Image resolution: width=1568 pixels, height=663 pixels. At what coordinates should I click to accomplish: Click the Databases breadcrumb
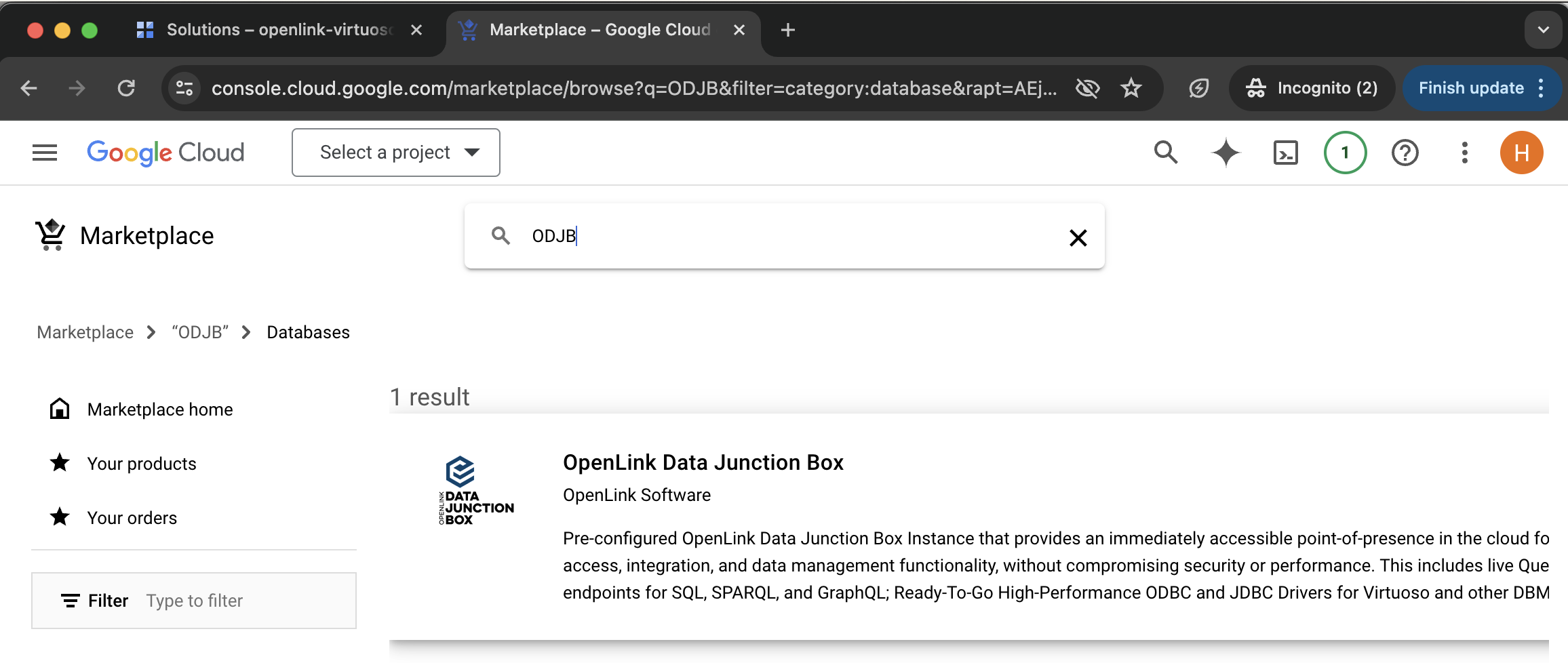point(308,332)
